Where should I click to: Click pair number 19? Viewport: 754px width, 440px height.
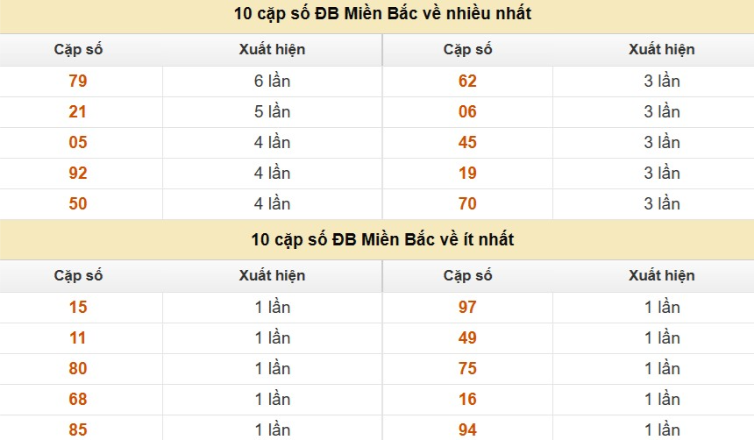(468, 173)
